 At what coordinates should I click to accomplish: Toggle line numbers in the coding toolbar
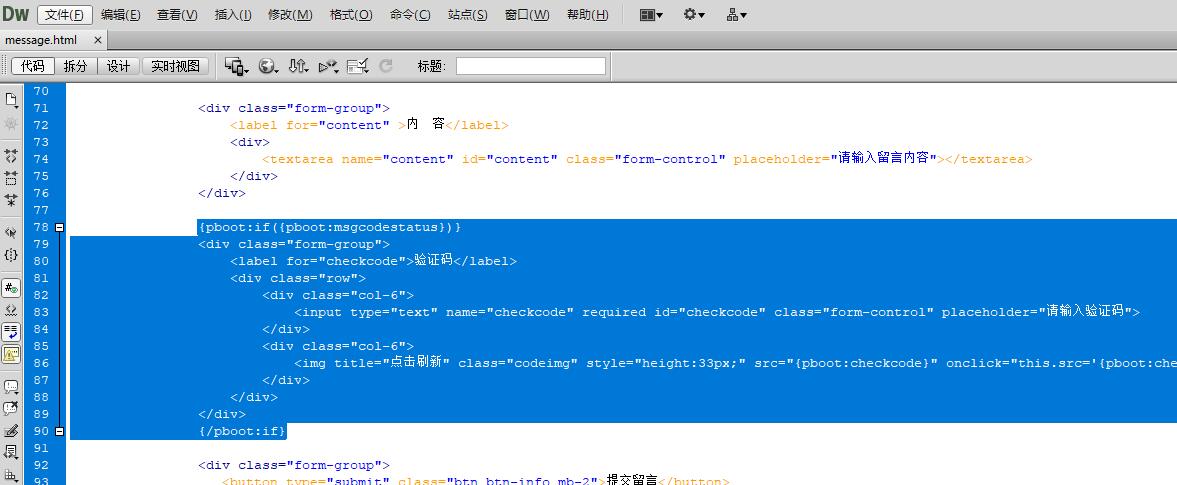tap(12, 288)
